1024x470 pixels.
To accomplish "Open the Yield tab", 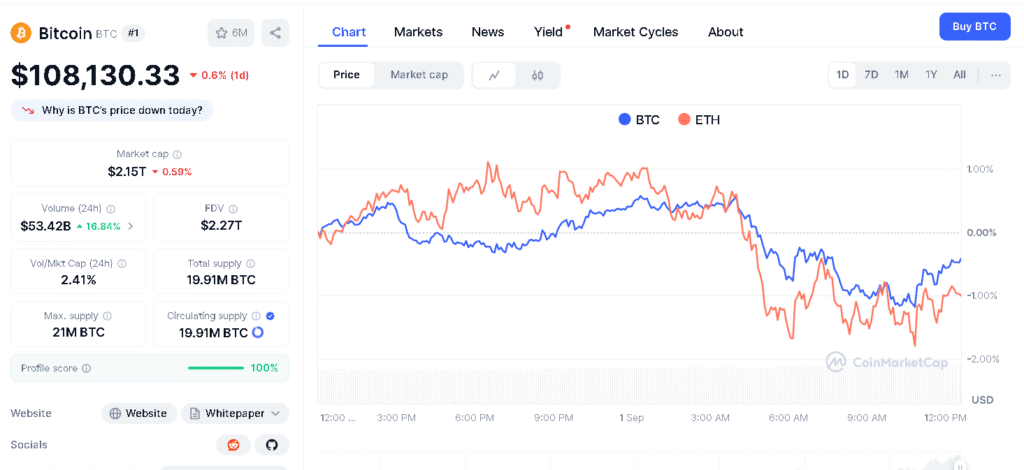I will 549,32.
